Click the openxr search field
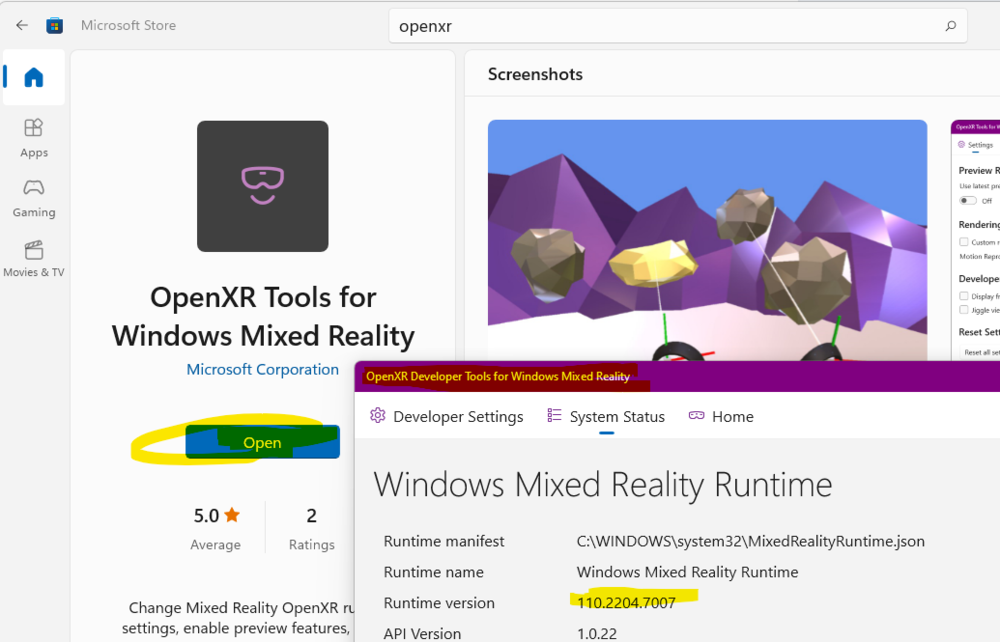 pos(678,26)
